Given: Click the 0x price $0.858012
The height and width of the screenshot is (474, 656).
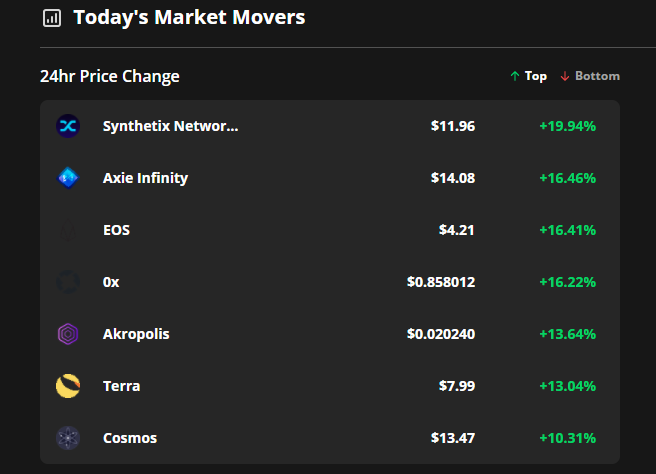Looking at the screenshot, I should [441, 282].
